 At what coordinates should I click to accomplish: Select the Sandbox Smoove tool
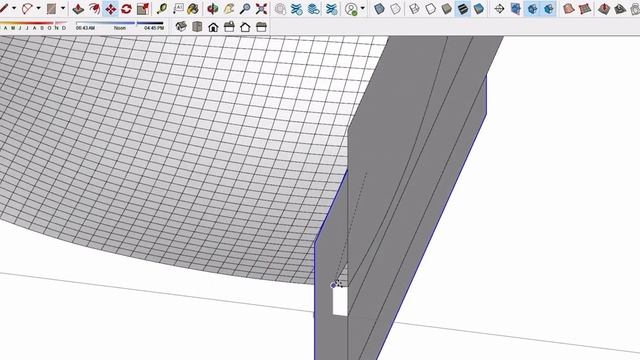[604, 8]
